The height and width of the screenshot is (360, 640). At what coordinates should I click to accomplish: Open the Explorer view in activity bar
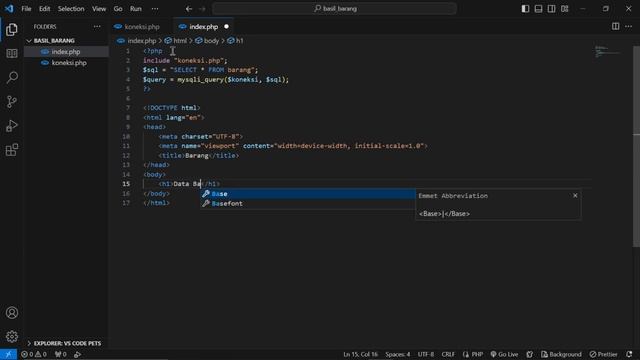12,29
